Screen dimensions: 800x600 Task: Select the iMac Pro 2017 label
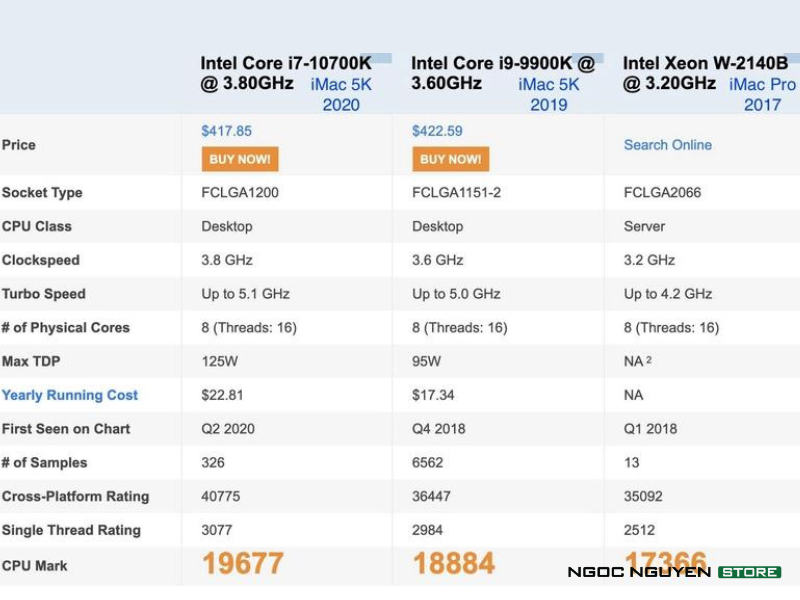[x=762, y=94]
